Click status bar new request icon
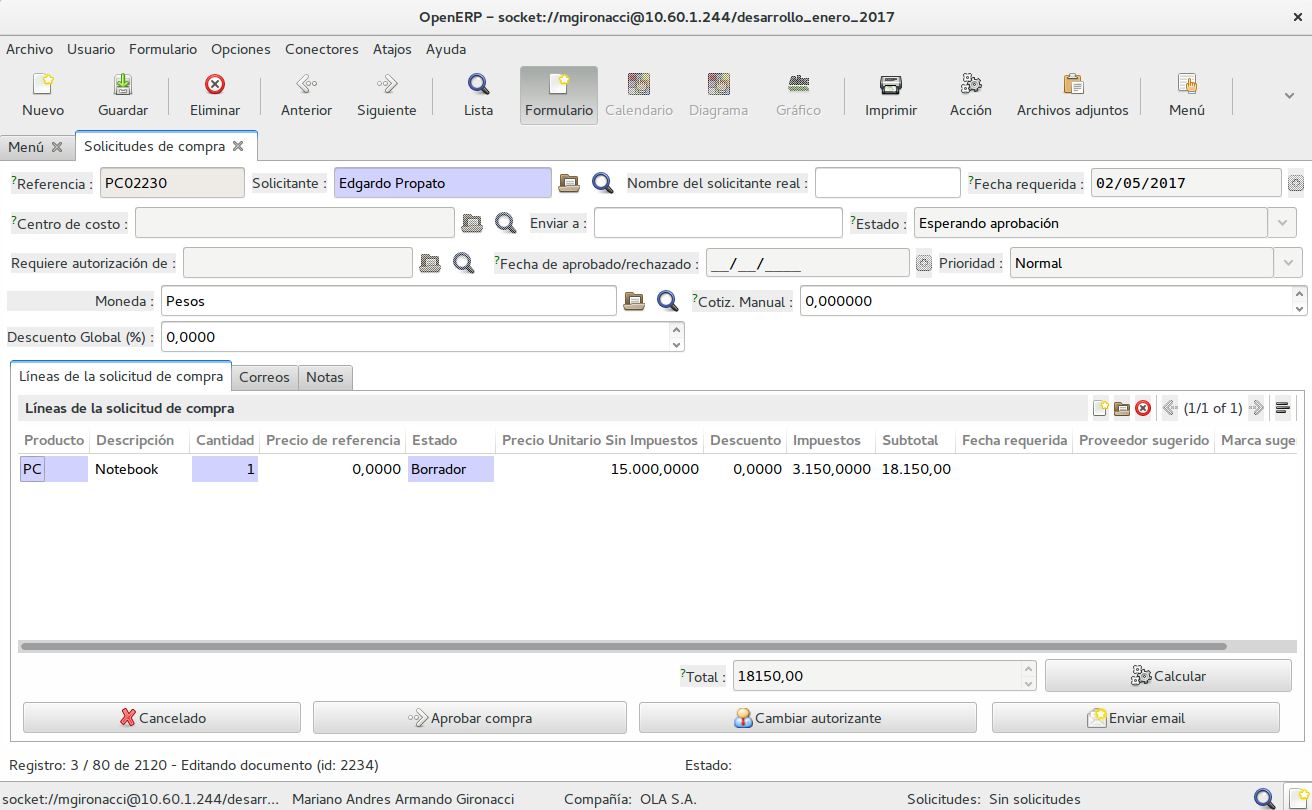Screen dimensions: 1312x810 (x=1297, y=798)
